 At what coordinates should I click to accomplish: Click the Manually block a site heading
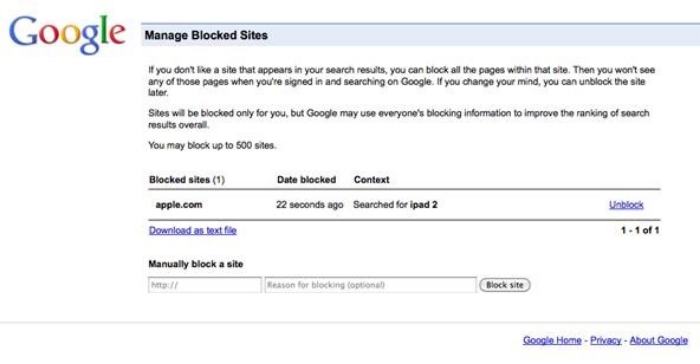pos(196,264)
